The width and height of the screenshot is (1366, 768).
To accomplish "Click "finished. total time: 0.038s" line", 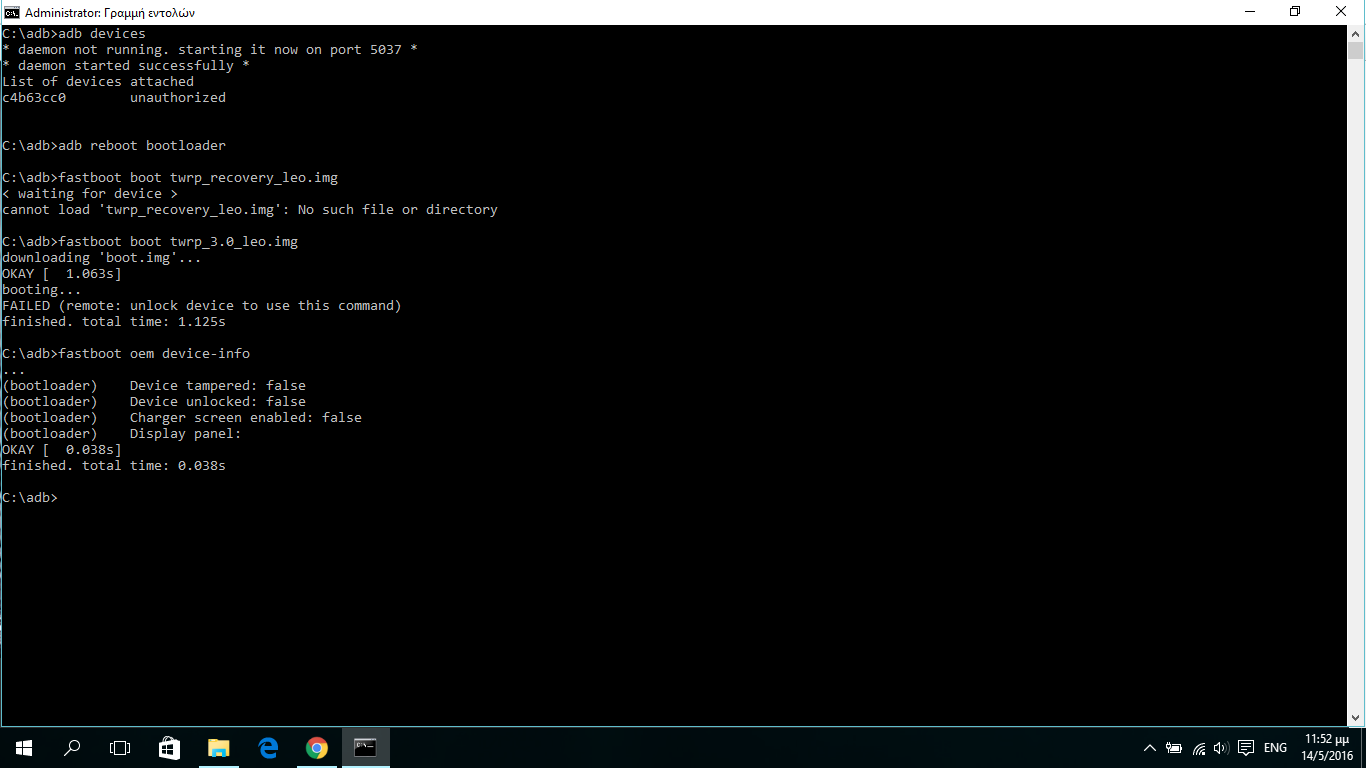I will tap(114, 466).
